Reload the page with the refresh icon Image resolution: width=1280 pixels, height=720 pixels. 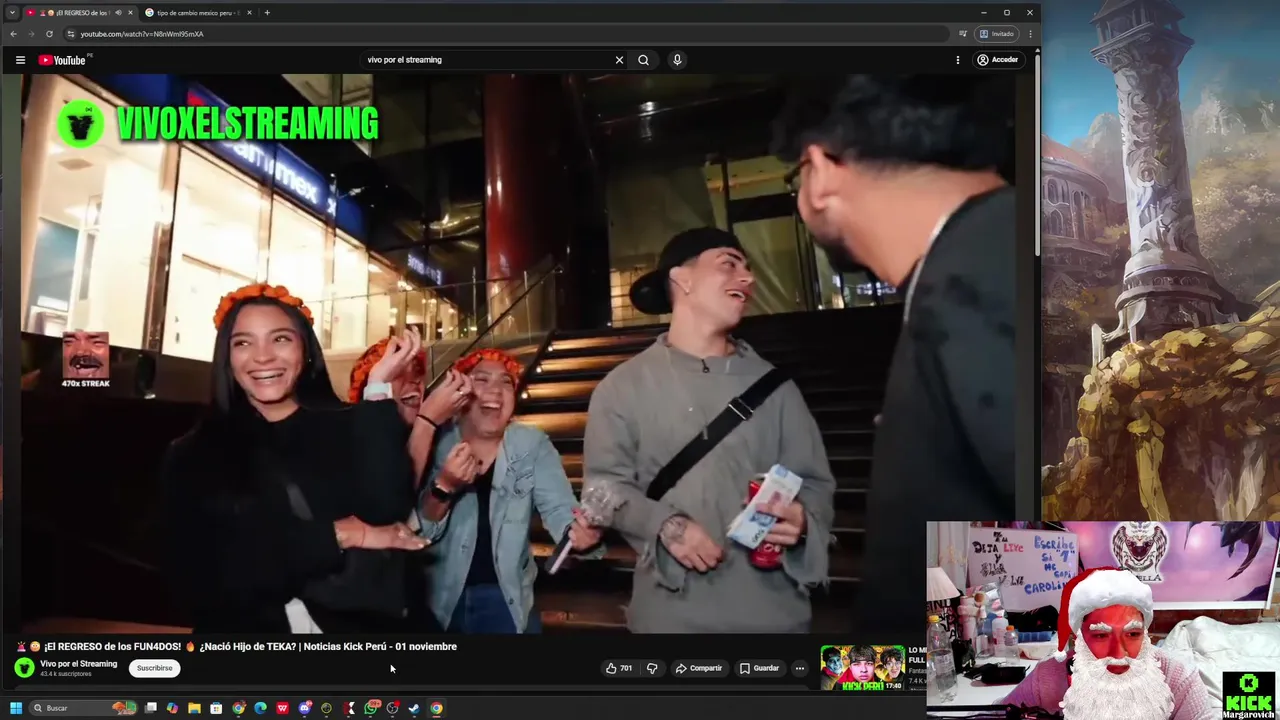49,34
